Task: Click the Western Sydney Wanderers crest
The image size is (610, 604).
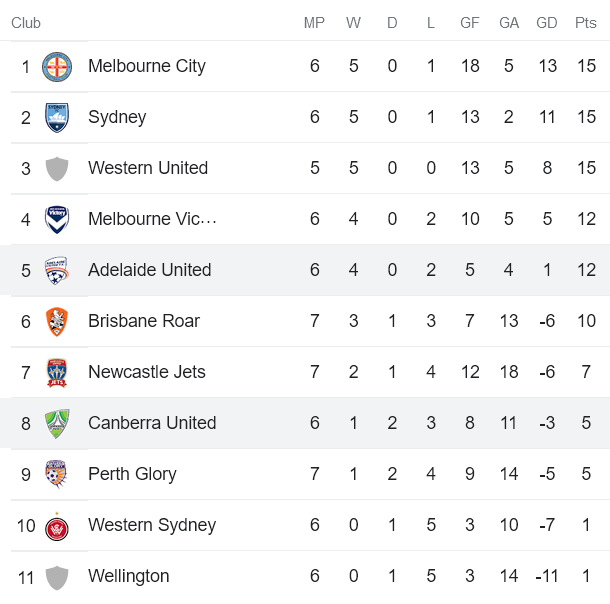Action: click(57, 526)
